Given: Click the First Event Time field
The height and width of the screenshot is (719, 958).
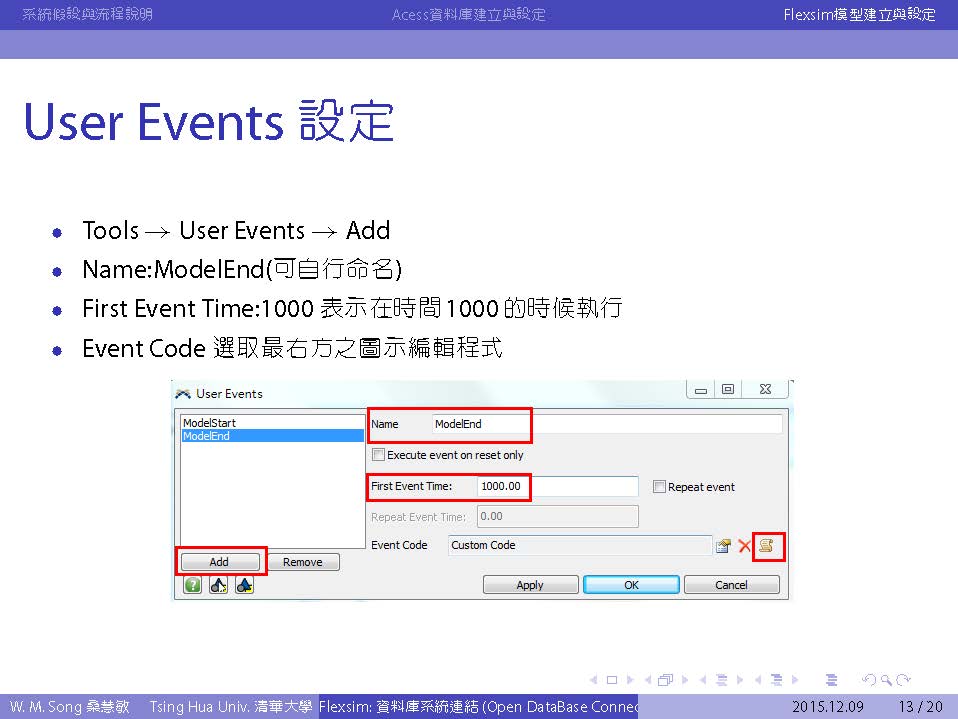Looking at the screenshot, I should point(557,487).
